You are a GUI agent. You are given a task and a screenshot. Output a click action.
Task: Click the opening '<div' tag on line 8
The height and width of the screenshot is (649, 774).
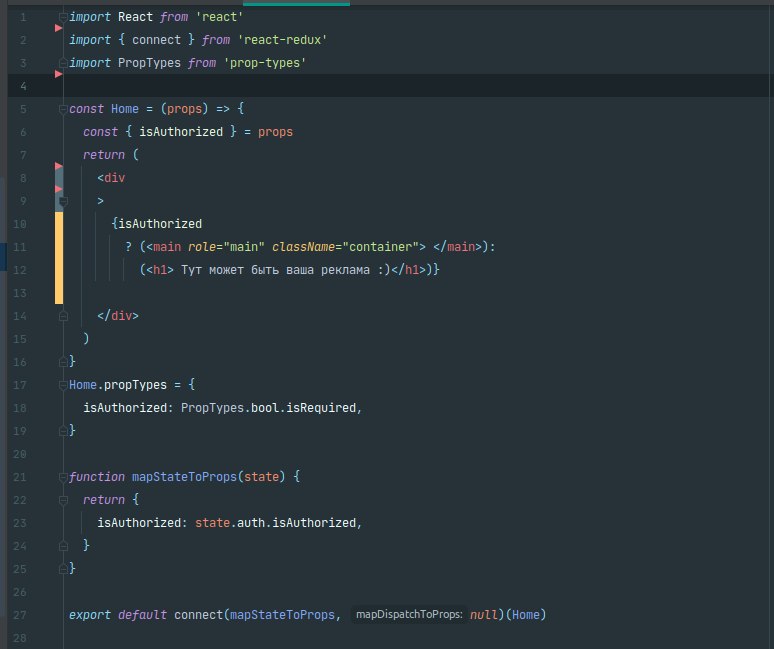click(111, 178)
